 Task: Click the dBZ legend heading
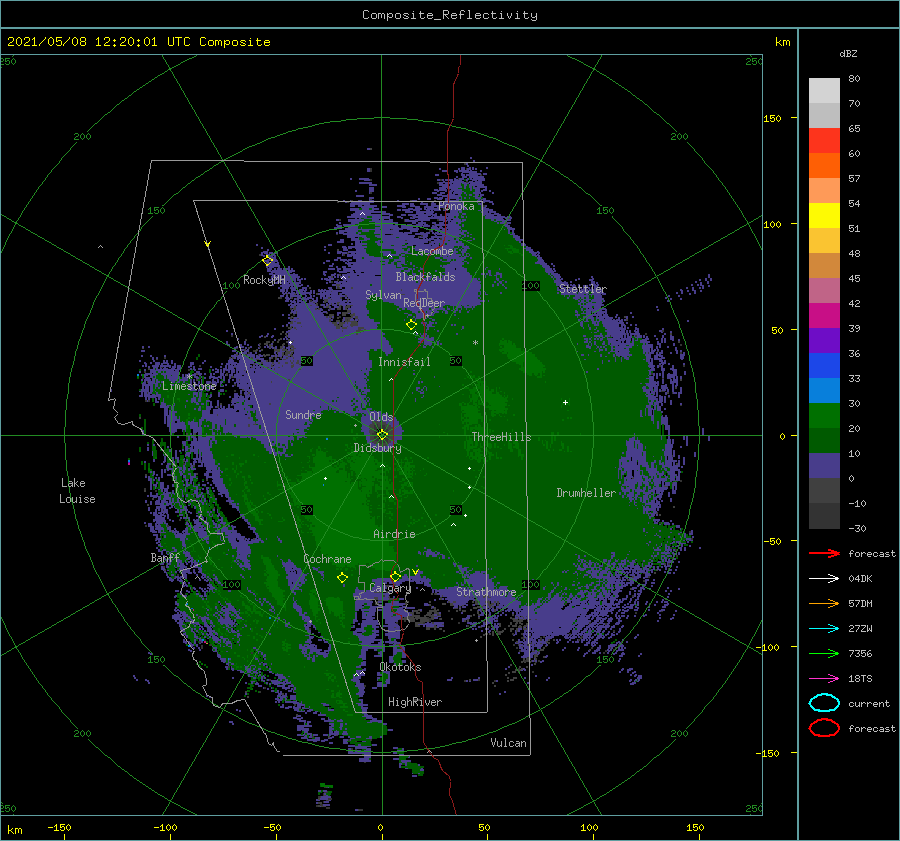(x=848, y=53)
